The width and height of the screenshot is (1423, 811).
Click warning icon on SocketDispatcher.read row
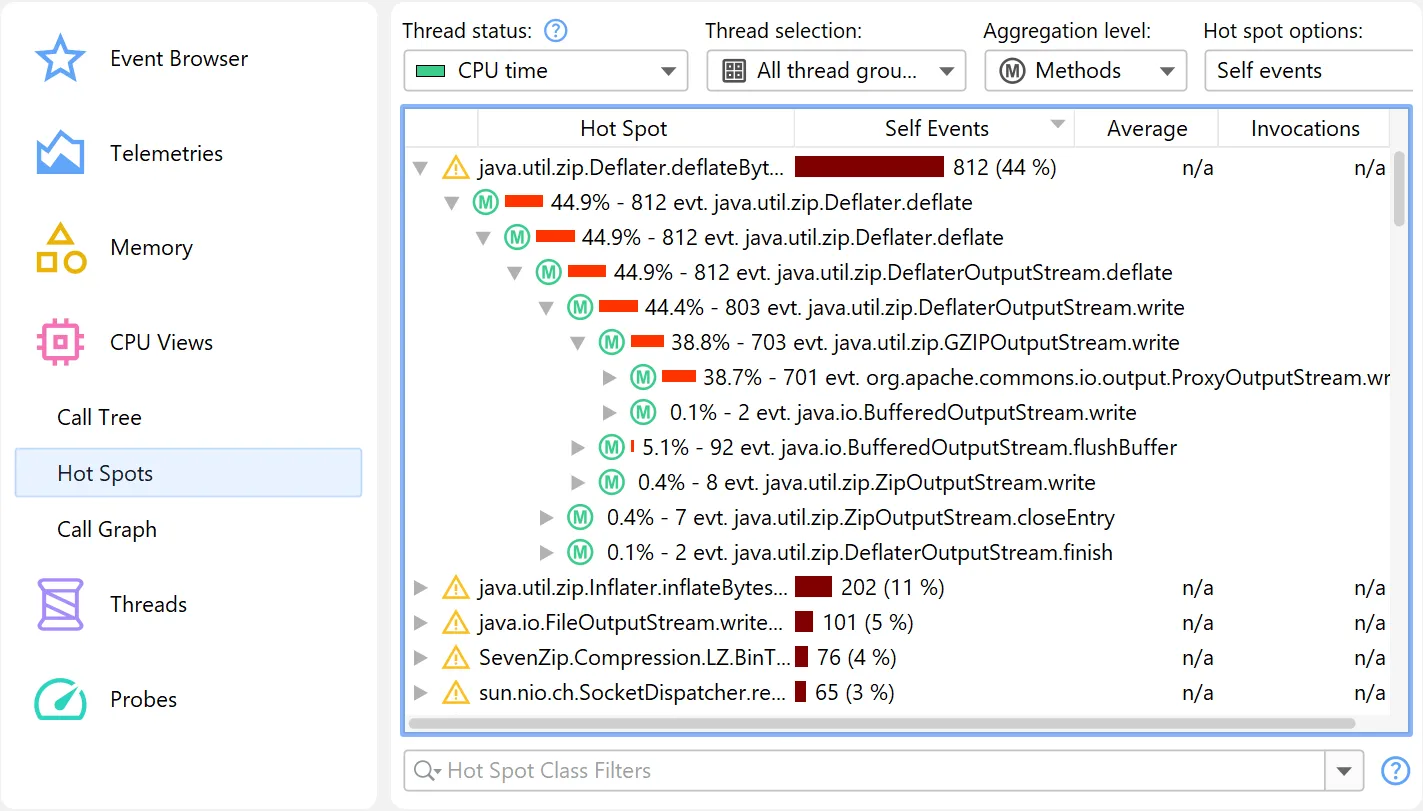(x=456, y=692)
